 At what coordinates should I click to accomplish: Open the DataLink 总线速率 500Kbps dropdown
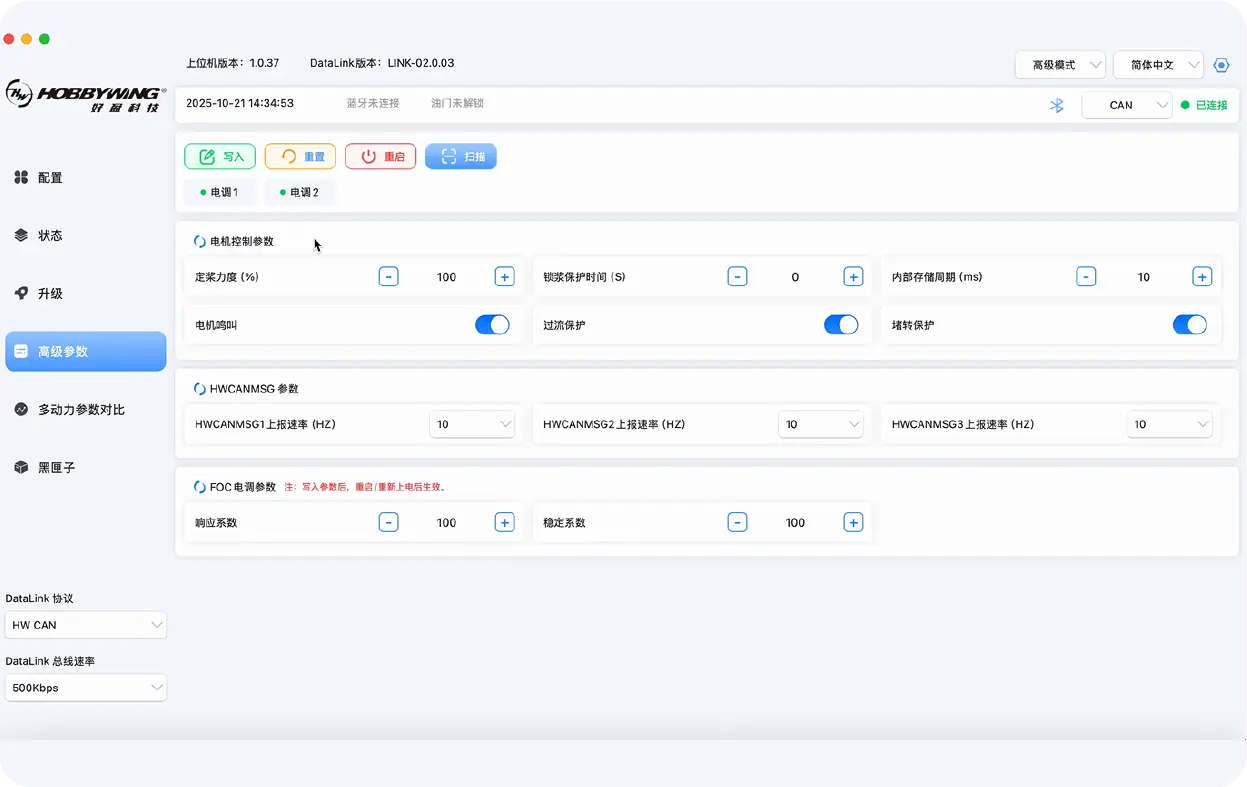coord(86,688)
